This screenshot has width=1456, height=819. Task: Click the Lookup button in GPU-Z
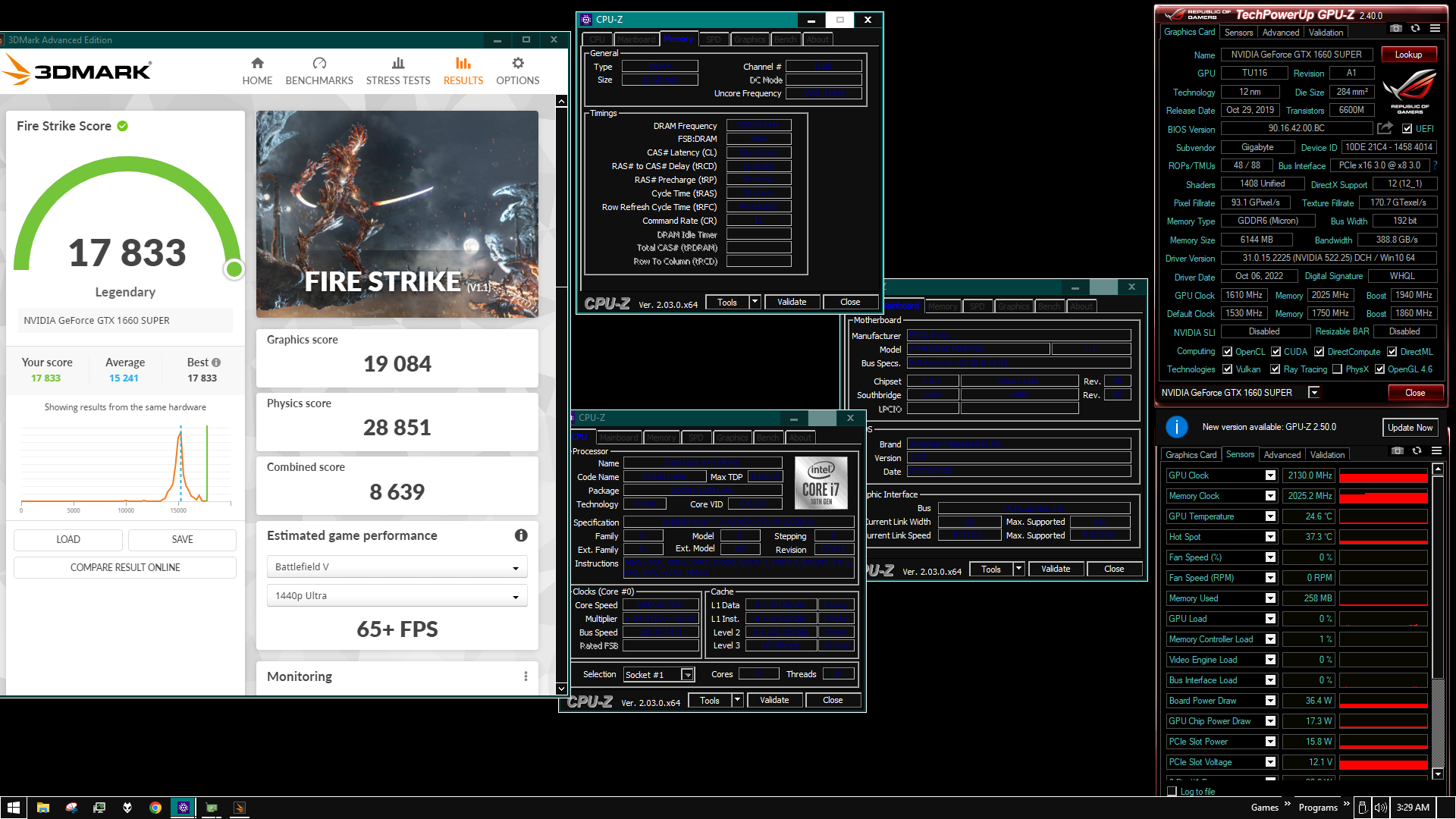1408,55
